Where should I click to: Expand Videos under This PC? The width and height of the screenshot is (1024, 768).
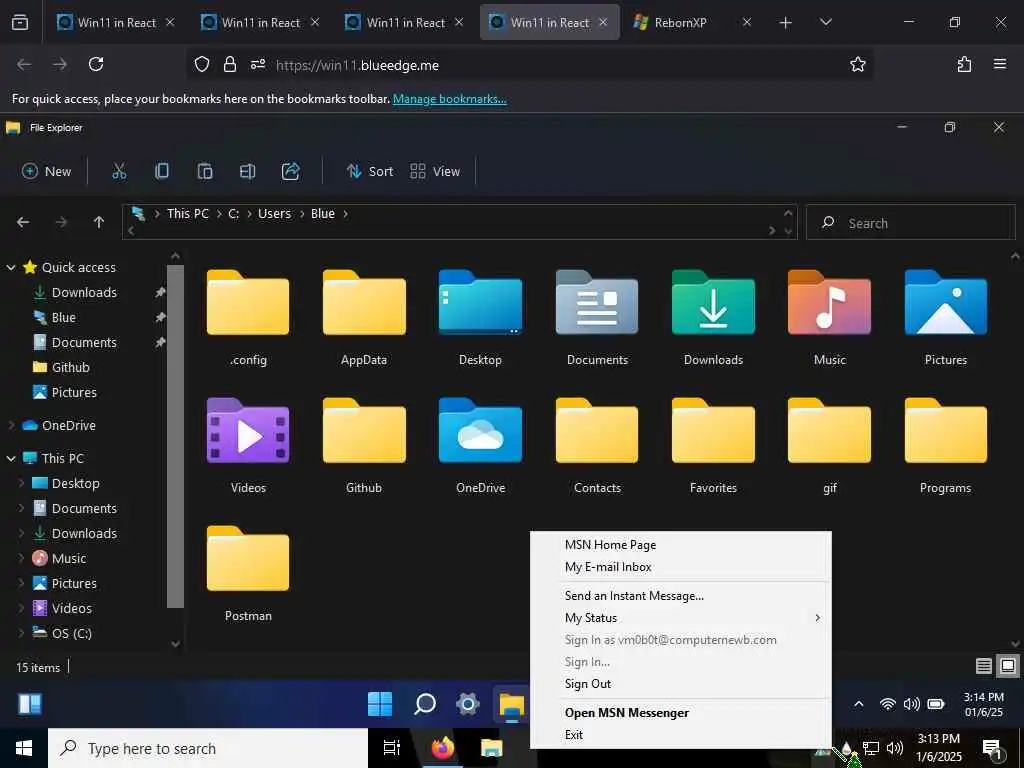click(21, 608)
